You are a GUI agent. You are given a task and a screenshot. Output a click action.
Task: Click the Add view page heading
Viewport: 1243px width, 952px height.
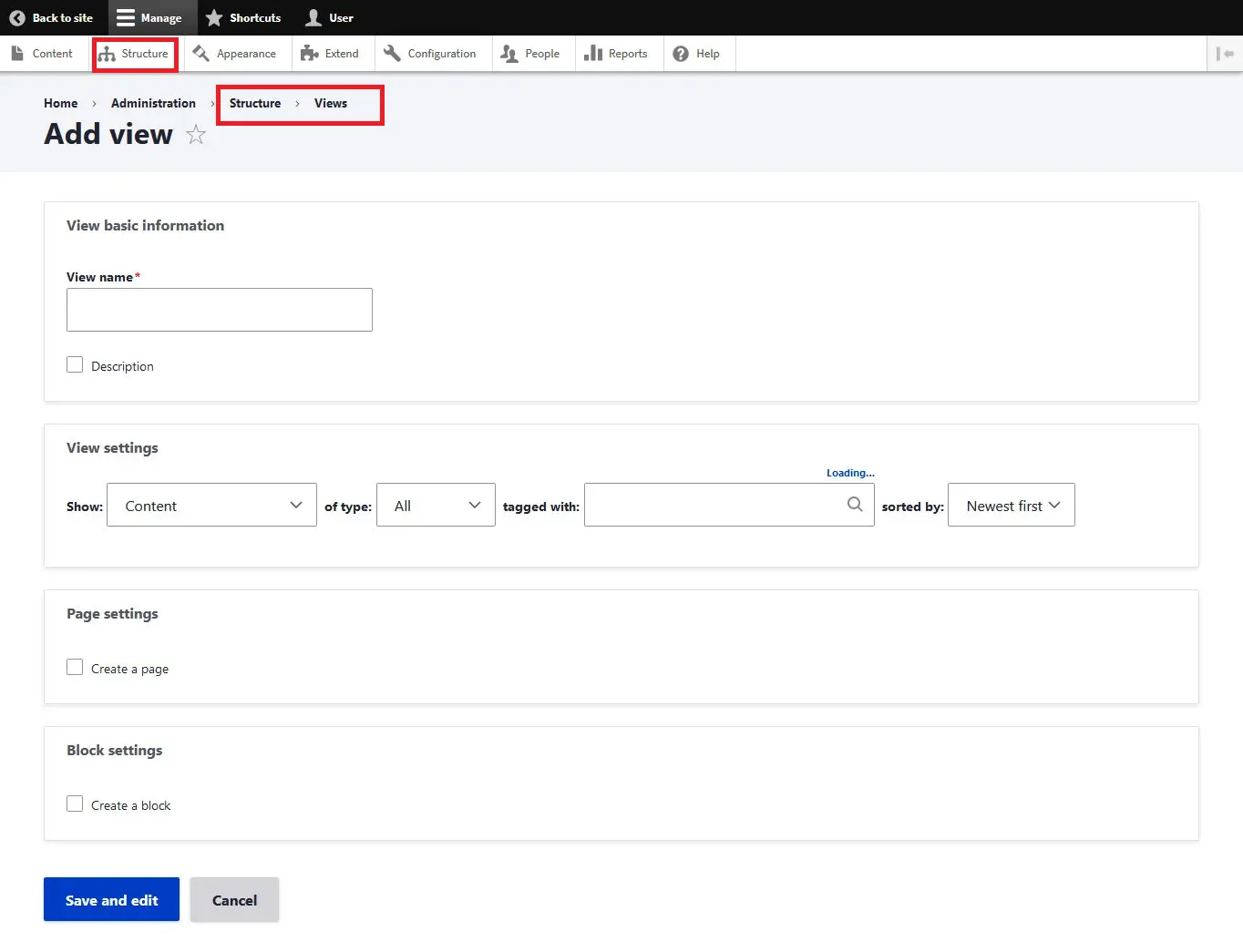[108, 134]
